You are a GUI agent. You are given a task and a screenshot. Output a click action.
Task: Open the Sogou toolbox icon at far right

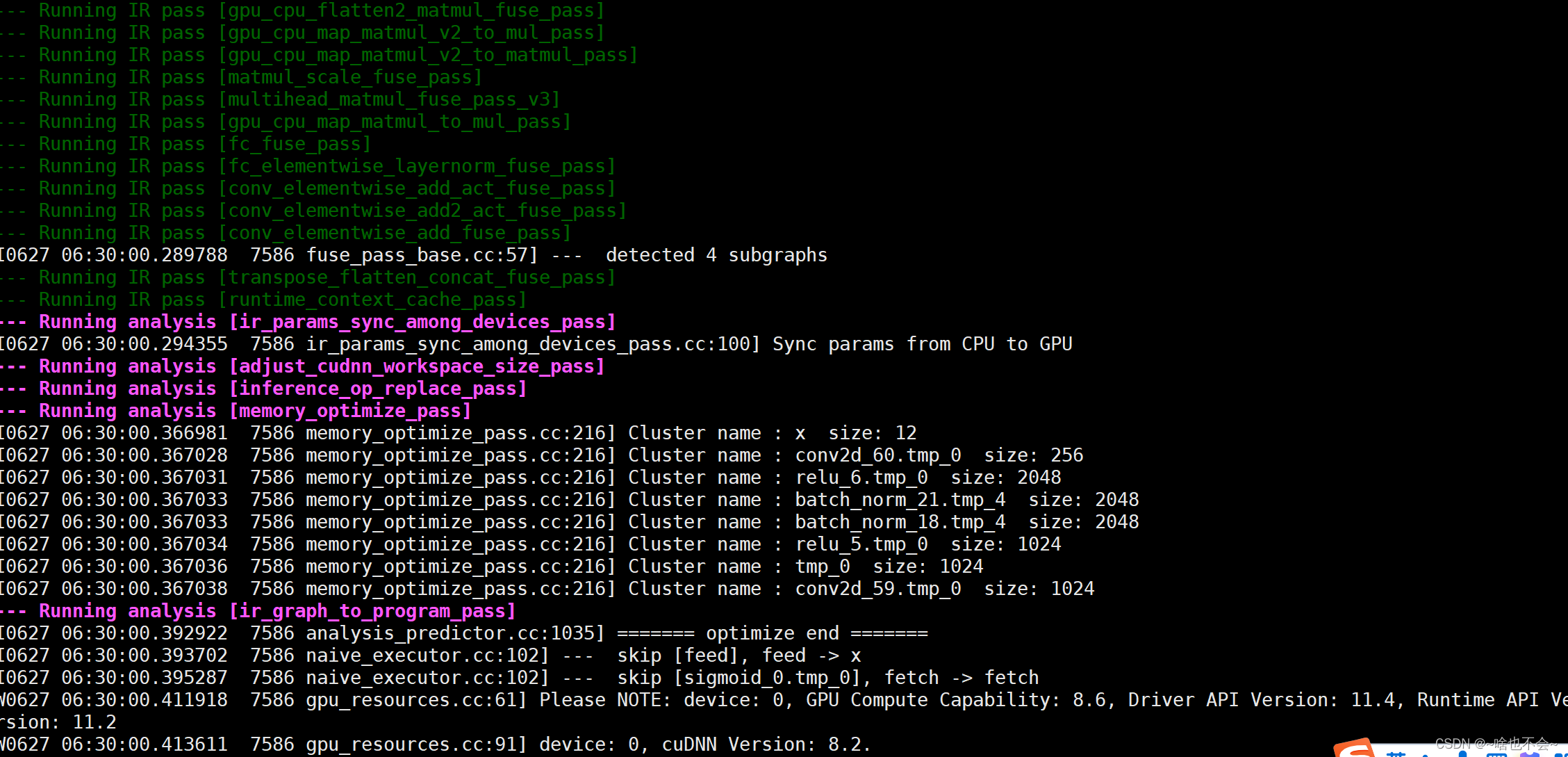[x=1560, y=755]
